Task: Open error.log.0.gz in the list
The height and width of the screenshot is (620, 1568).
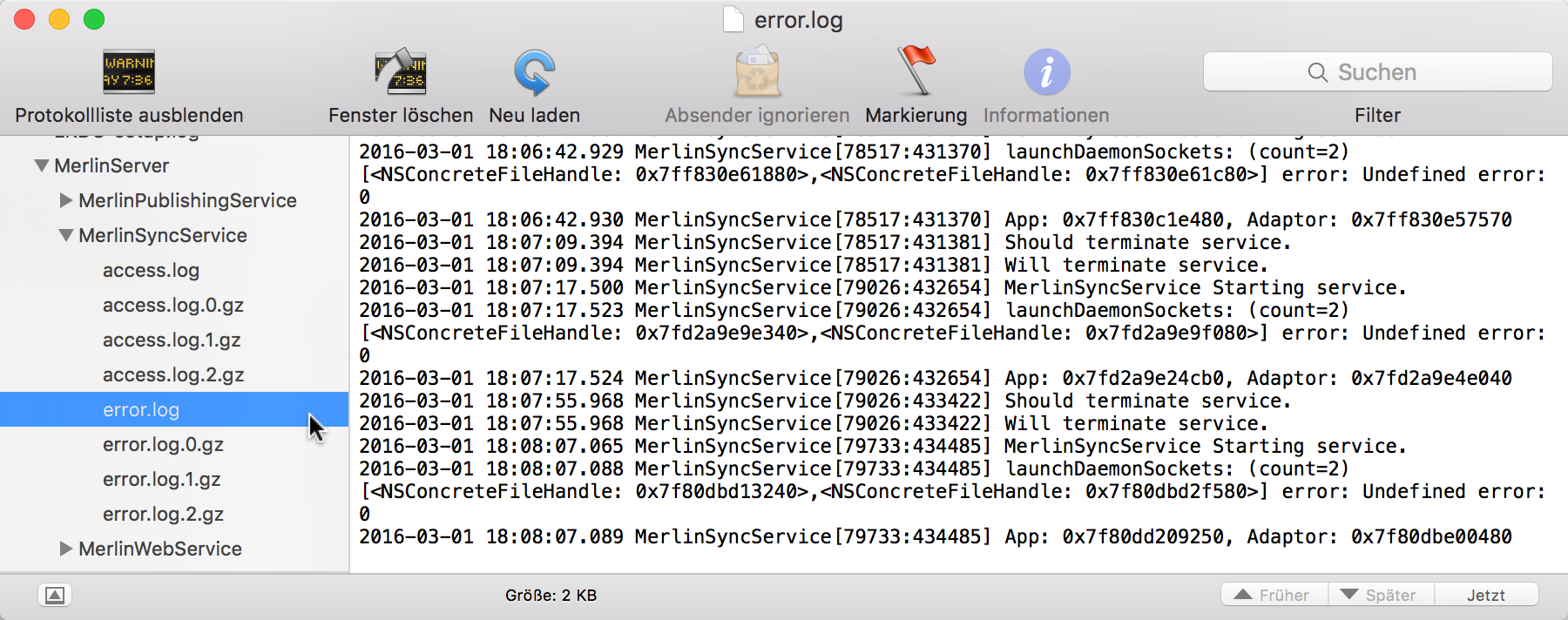Action: tap(163, 444)
